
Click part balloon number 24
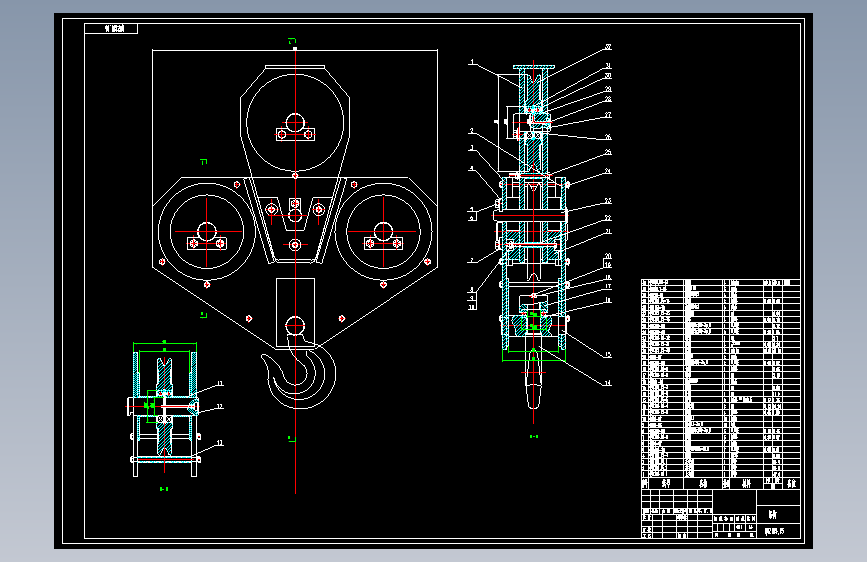pyautogui.click(x=608, y=171)
